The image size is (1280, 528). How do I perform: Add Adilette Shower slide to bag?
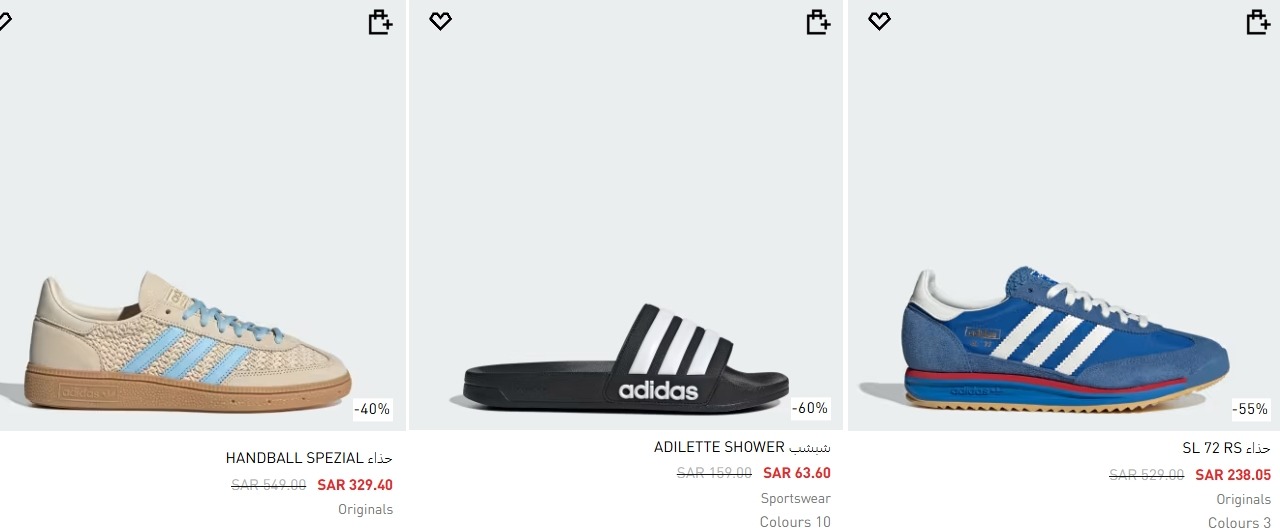pyautogui.click(x=819, y=22)
